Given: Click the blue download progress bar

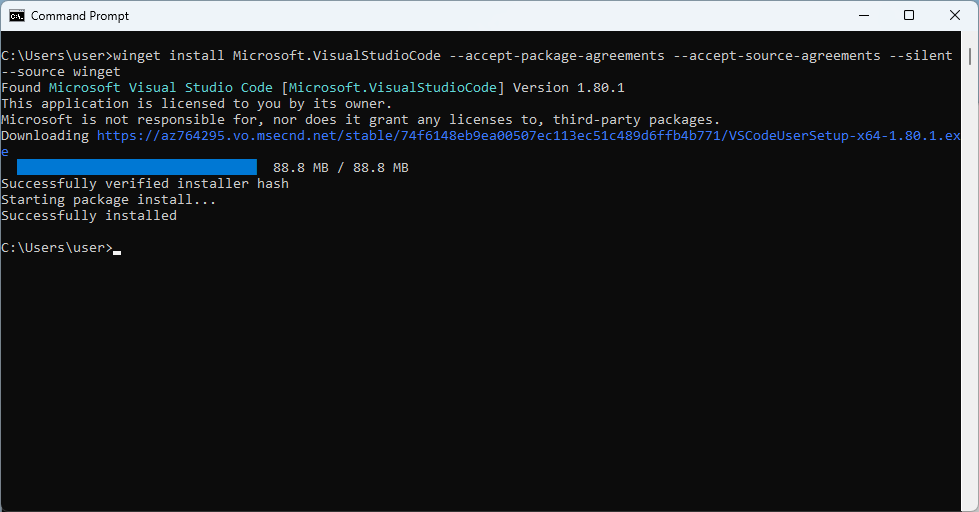Looking at the screenshot, I should tap(137, 168).
